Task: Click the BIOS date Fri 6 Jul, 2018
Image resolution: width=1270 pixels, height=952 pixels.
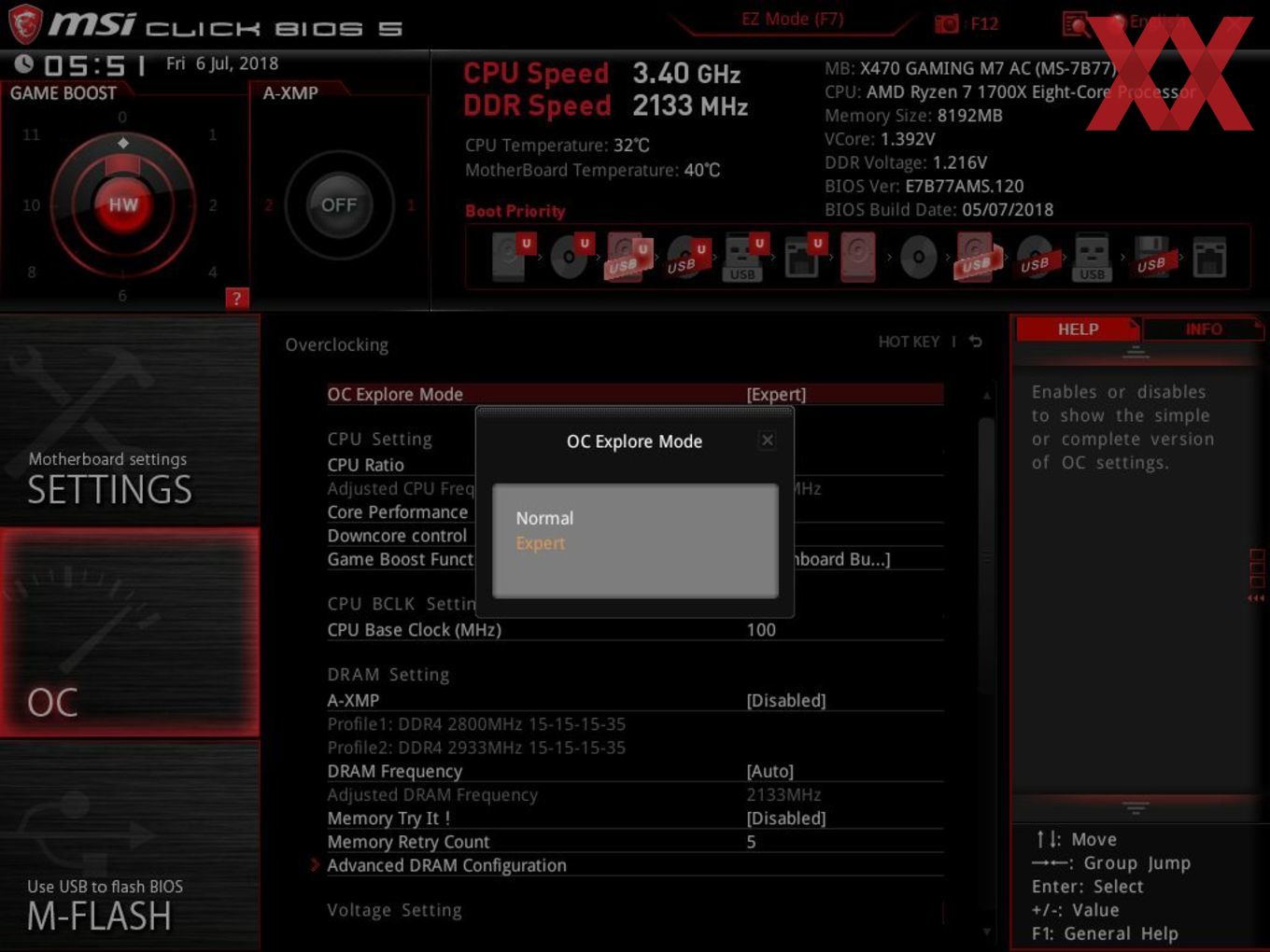Action: [x=222, y=63]
